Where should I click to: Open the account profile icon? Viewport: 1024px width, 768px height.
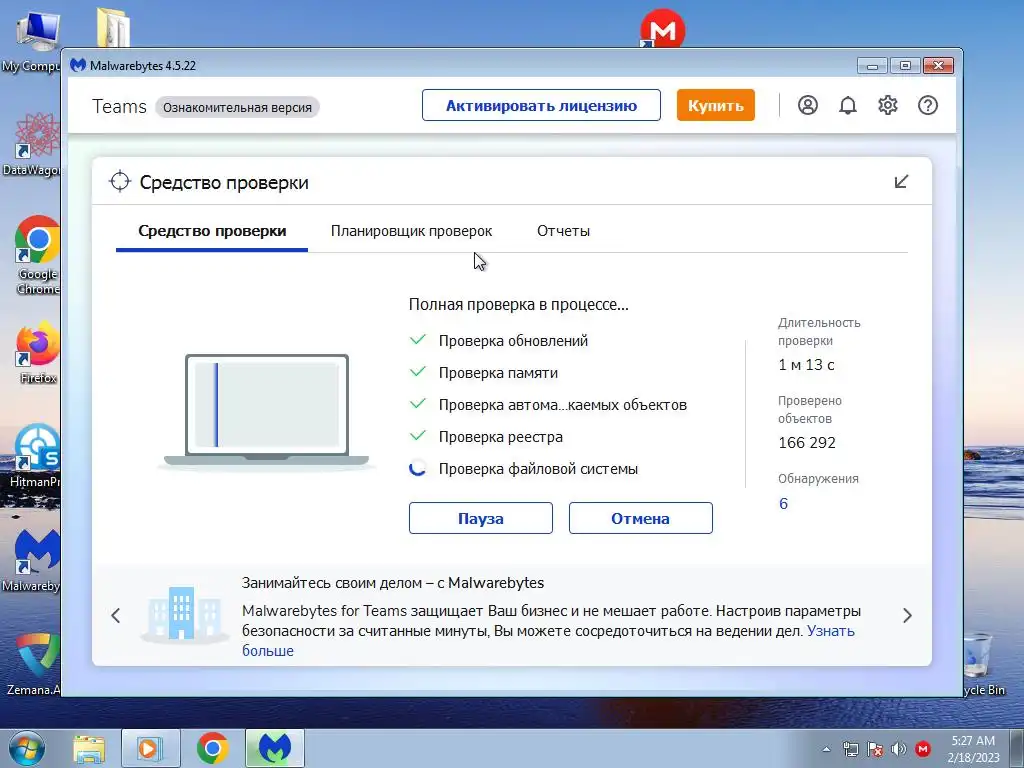[x=808, y=105]
